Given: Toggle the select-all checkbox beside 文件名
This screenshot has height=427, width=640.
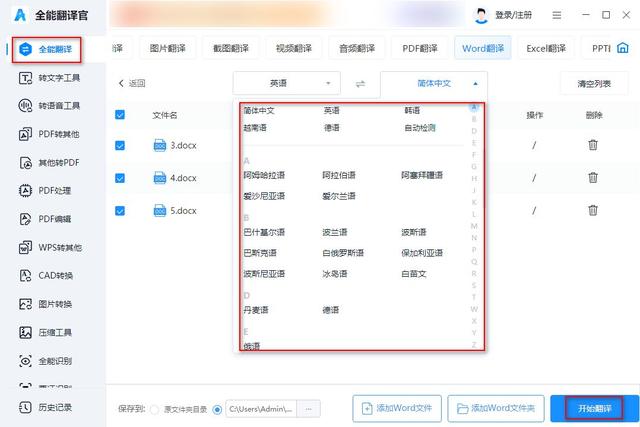Looking at the screenshot, I should click(x=120, y=115).
